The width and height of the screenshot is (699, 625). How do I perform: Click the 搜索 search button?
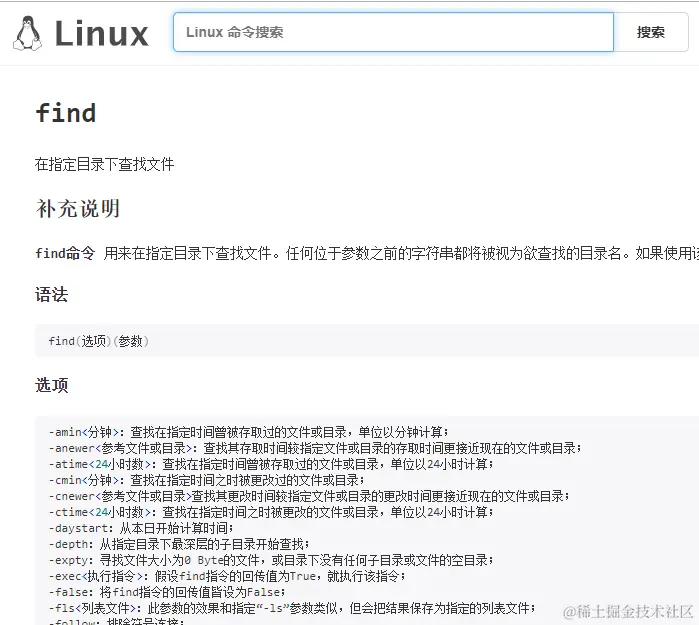coord(651,32)
